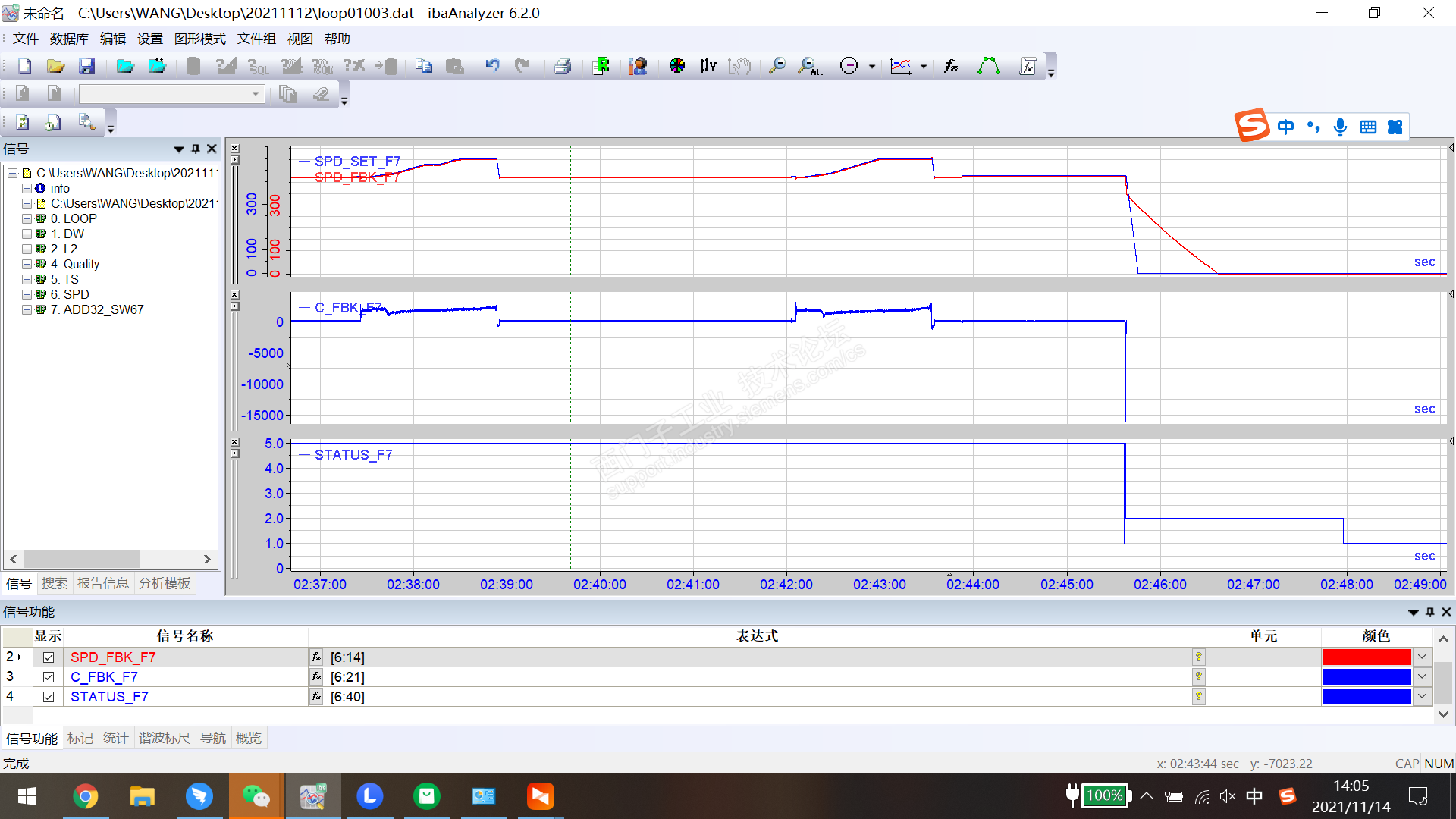Expand the 4. Quality tree node
The image size is (1456, 819).
[x=27, y=264]
